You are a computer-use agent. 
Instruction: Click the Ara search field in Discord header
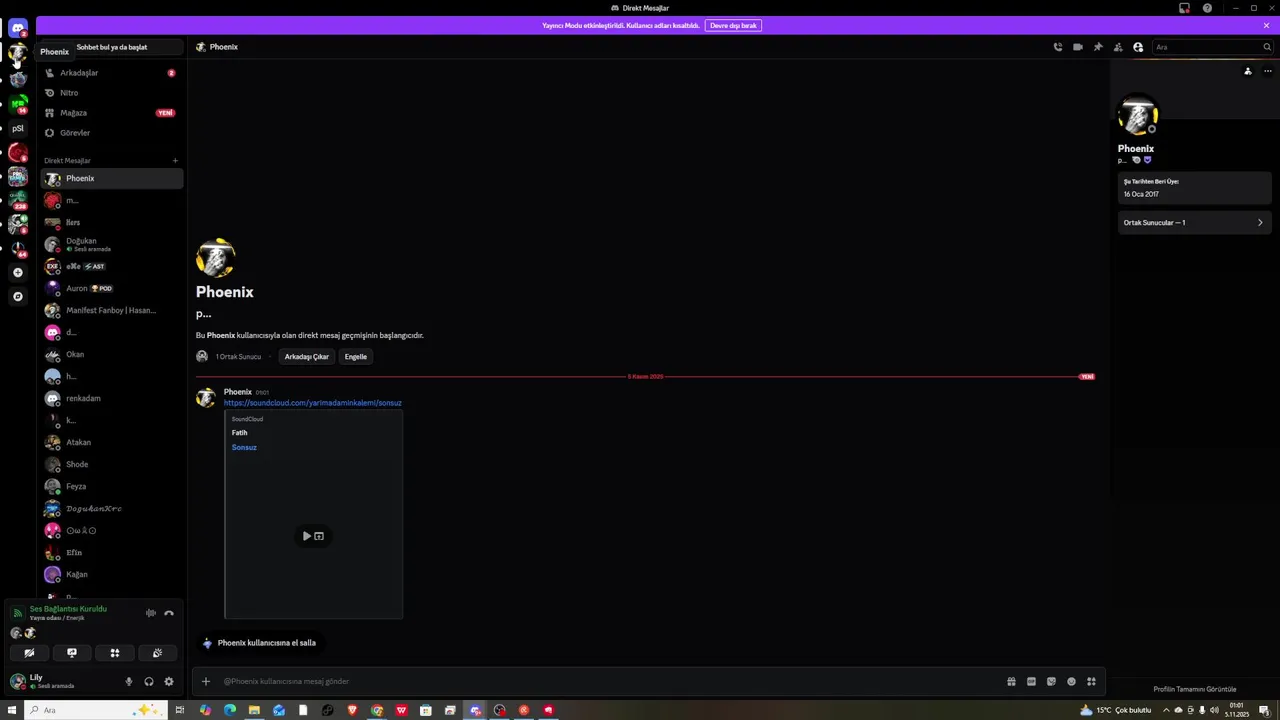(1212, 47)
